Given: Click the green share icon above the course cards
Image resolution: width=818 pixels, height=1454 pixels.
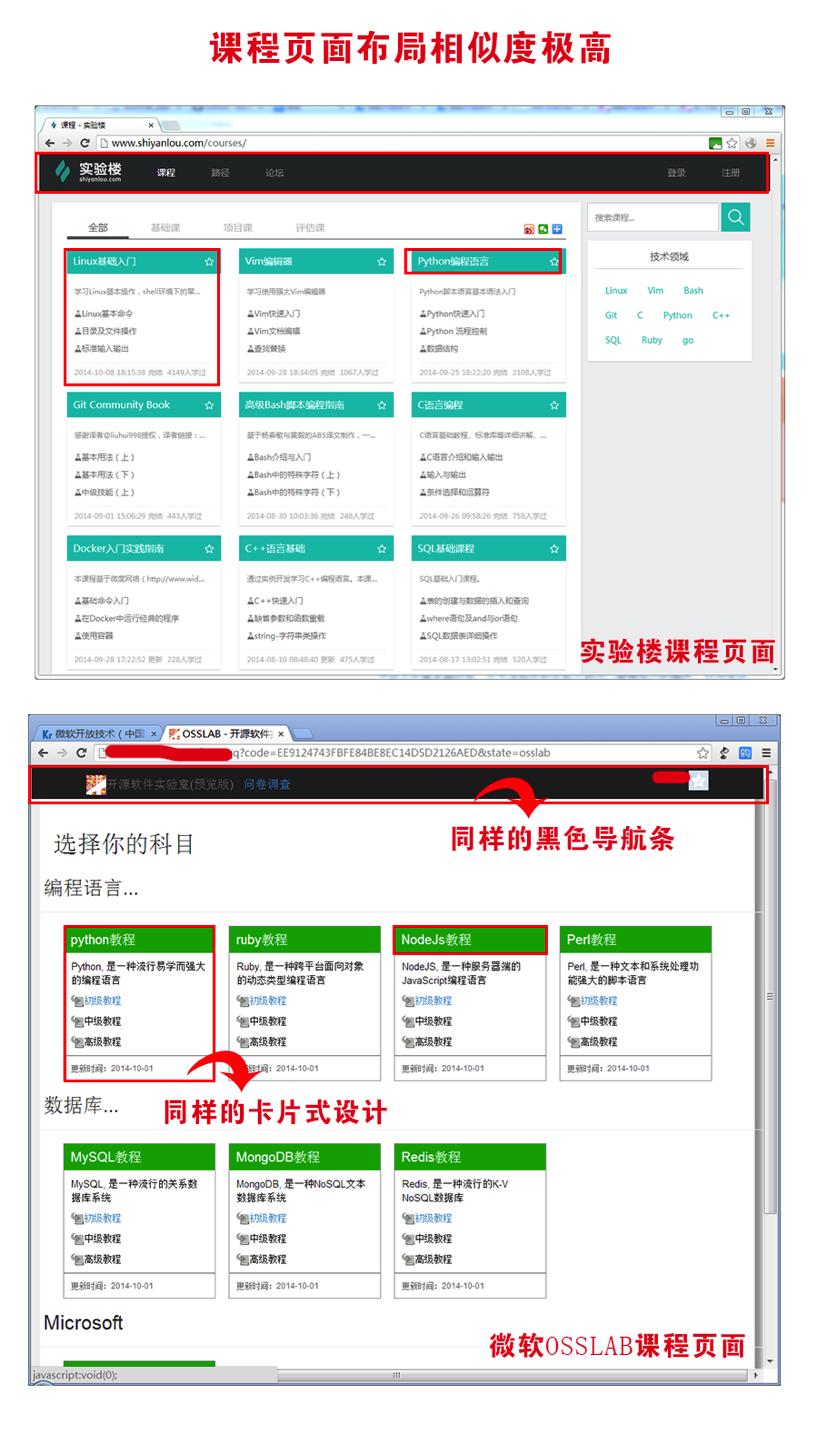Looking at the screenshot, I should [543, 229].
